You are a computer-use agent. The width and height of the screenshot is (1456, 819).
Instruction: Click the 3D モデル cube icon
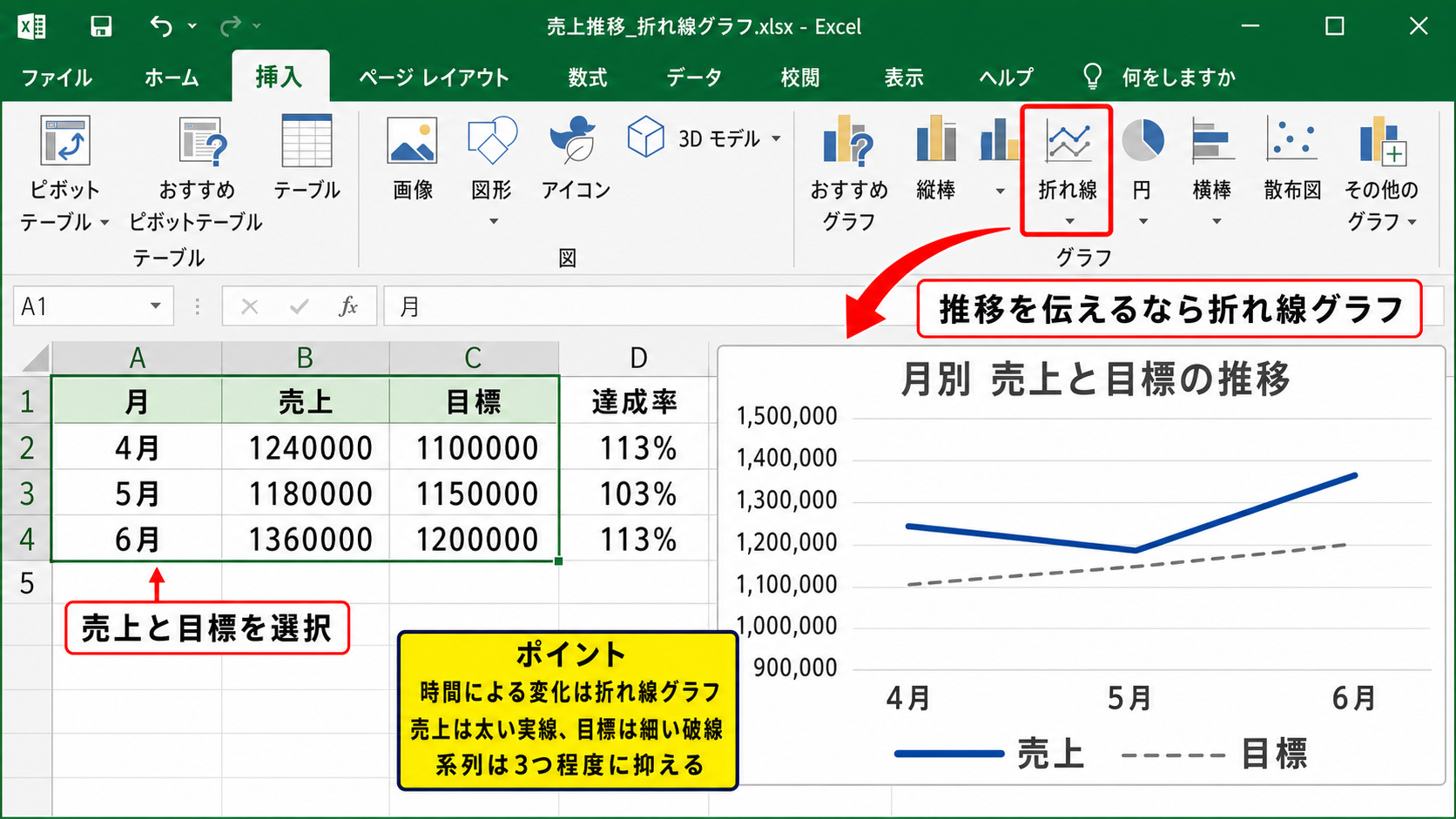click(x=646, y=138)
